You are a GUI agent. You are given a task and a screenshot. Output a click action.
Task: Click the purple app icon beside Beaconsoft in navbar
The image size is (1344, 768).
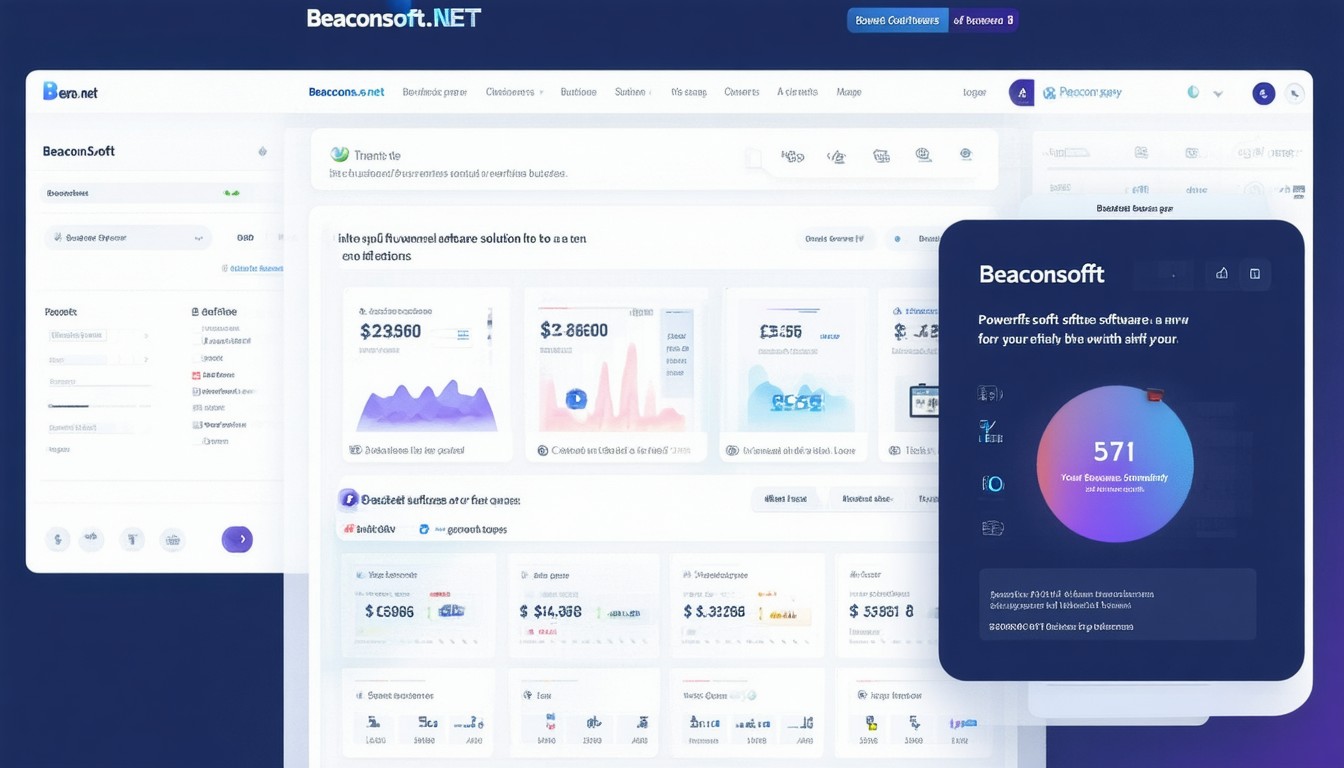click(x=1020, y=92)
